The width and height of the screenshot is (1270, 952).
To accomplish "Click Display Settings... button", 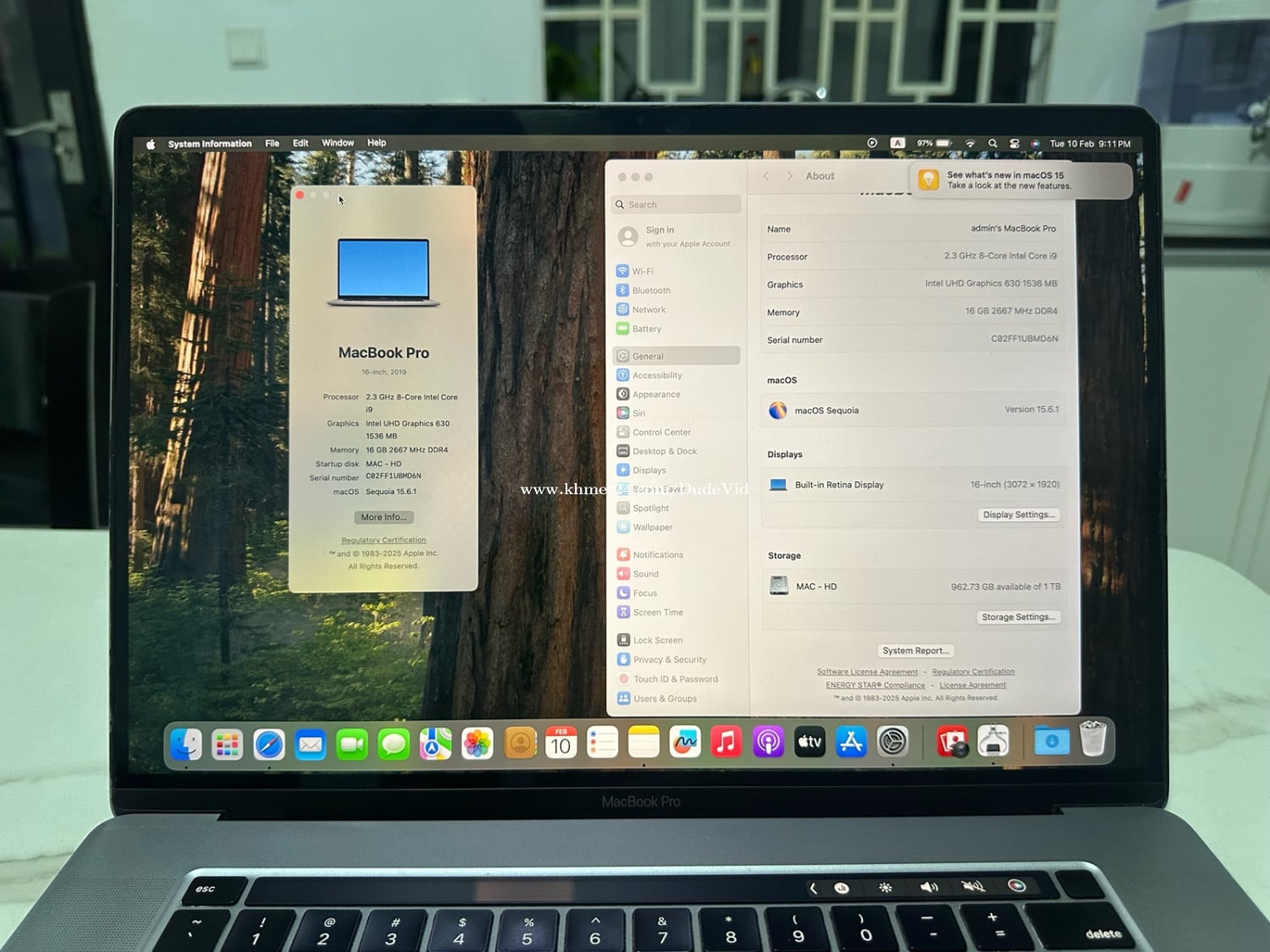I will [1019, 515].
